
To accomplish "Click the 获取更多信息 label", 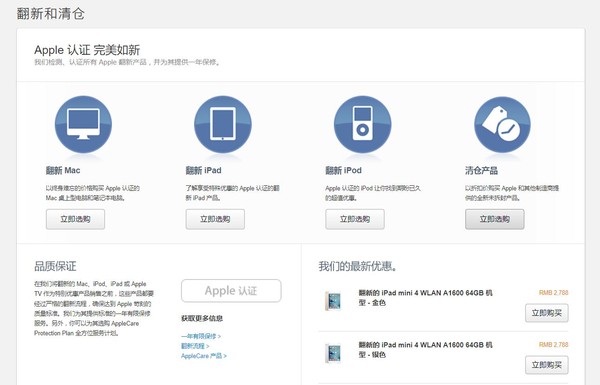I will 202,318.
